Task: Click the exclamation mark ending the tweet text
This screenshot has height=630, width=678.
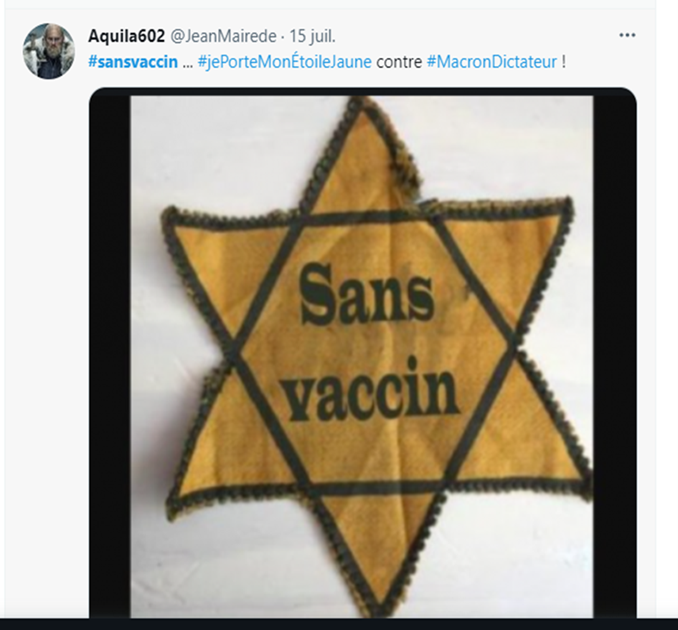Action: [x=563, y=62]
